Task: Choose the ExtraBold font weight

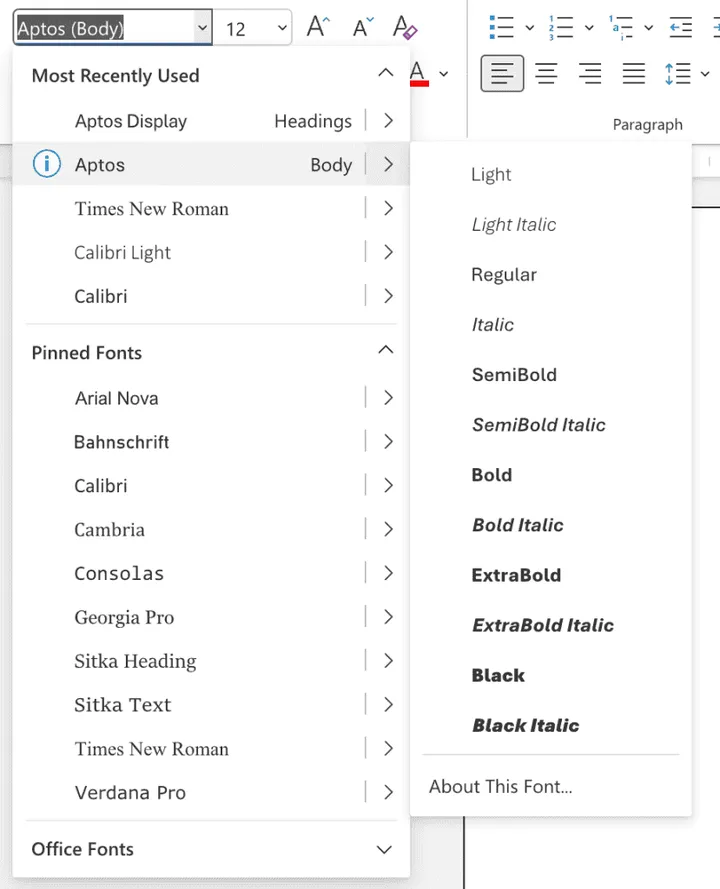Action: 516,575
